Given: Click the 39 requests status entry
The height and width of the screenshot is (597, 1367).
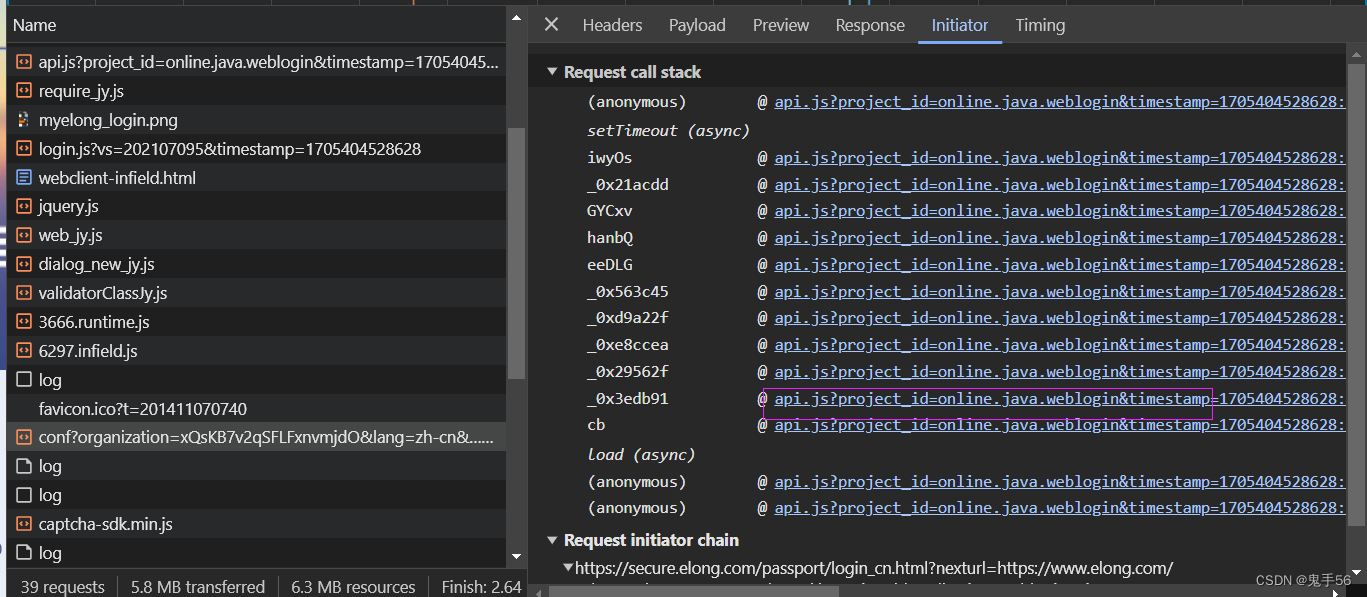Looking at the screenshot, I should coord(62,587).
